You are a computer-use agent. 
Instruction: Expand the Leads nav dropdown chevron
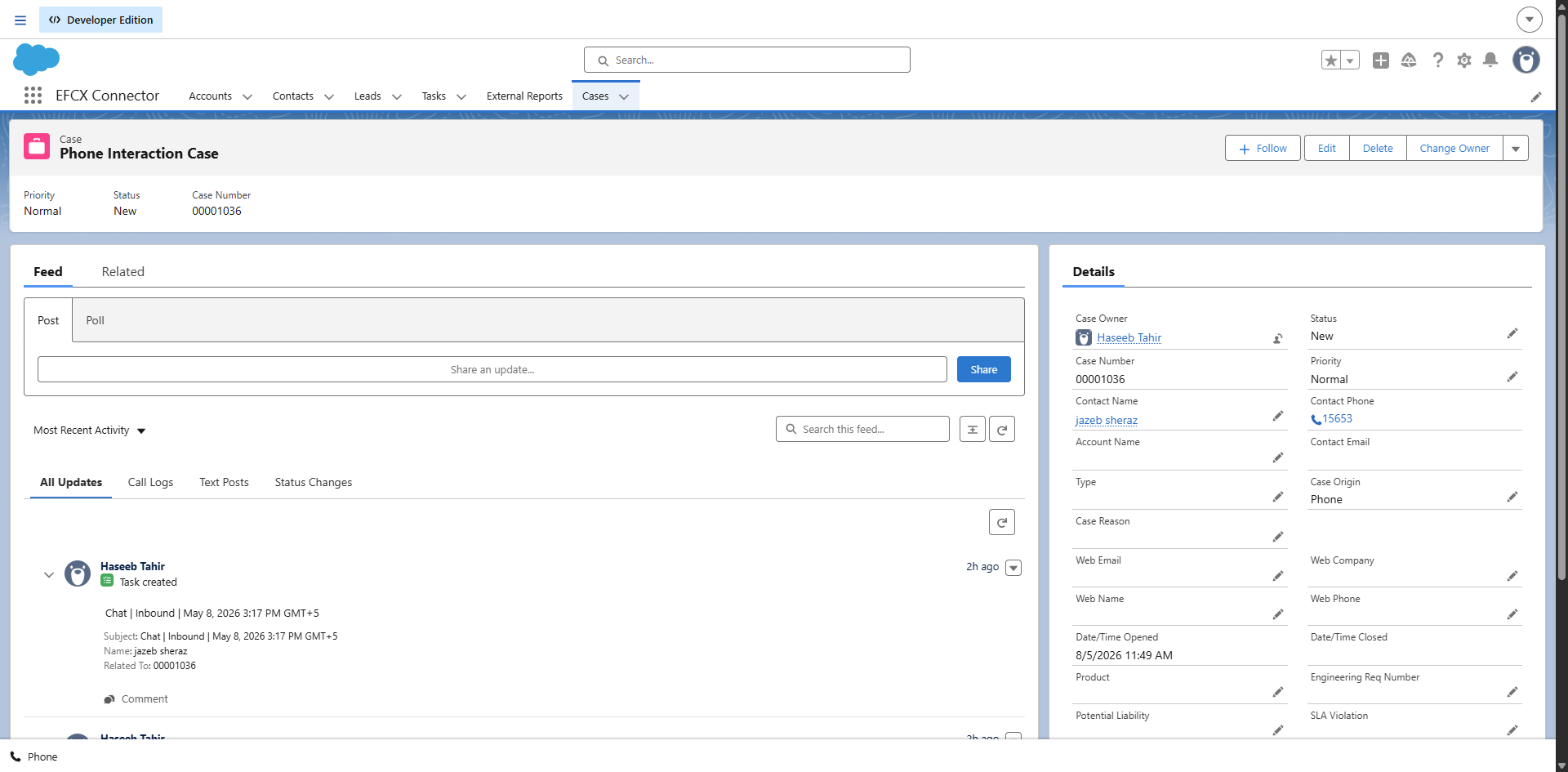point(397,96)
